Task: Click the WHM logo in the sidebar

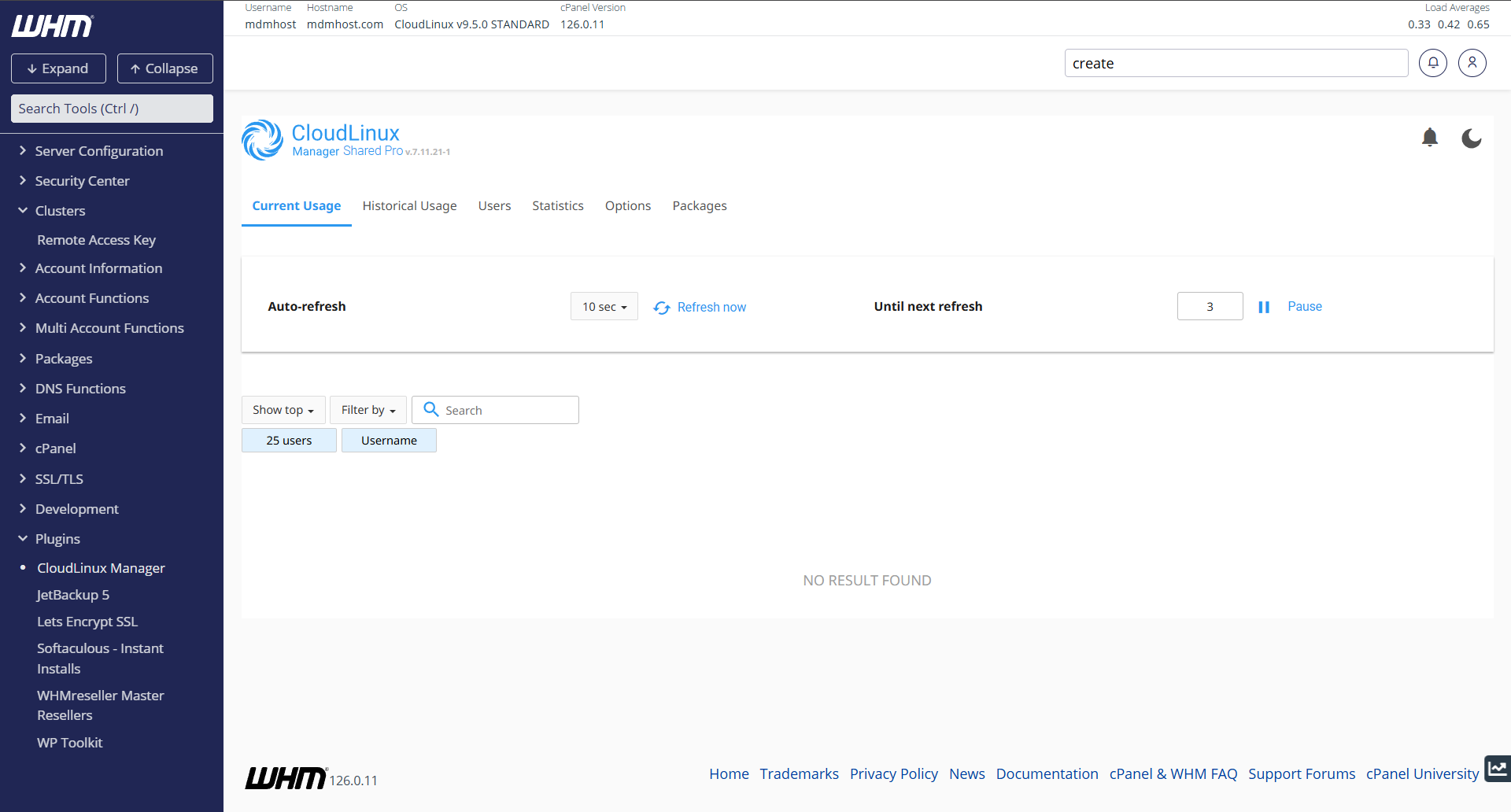Action: (x=53, y=26)
